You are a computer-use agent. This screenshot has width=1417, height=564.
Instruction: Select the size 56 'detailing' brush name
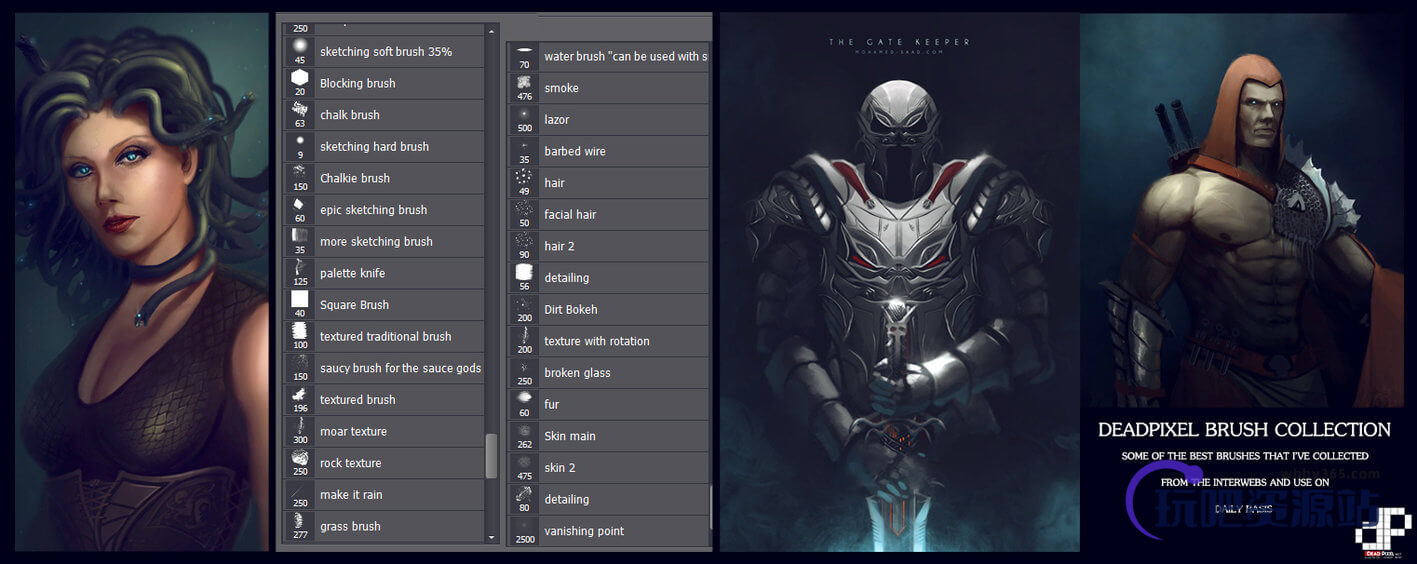pos(567,278)
